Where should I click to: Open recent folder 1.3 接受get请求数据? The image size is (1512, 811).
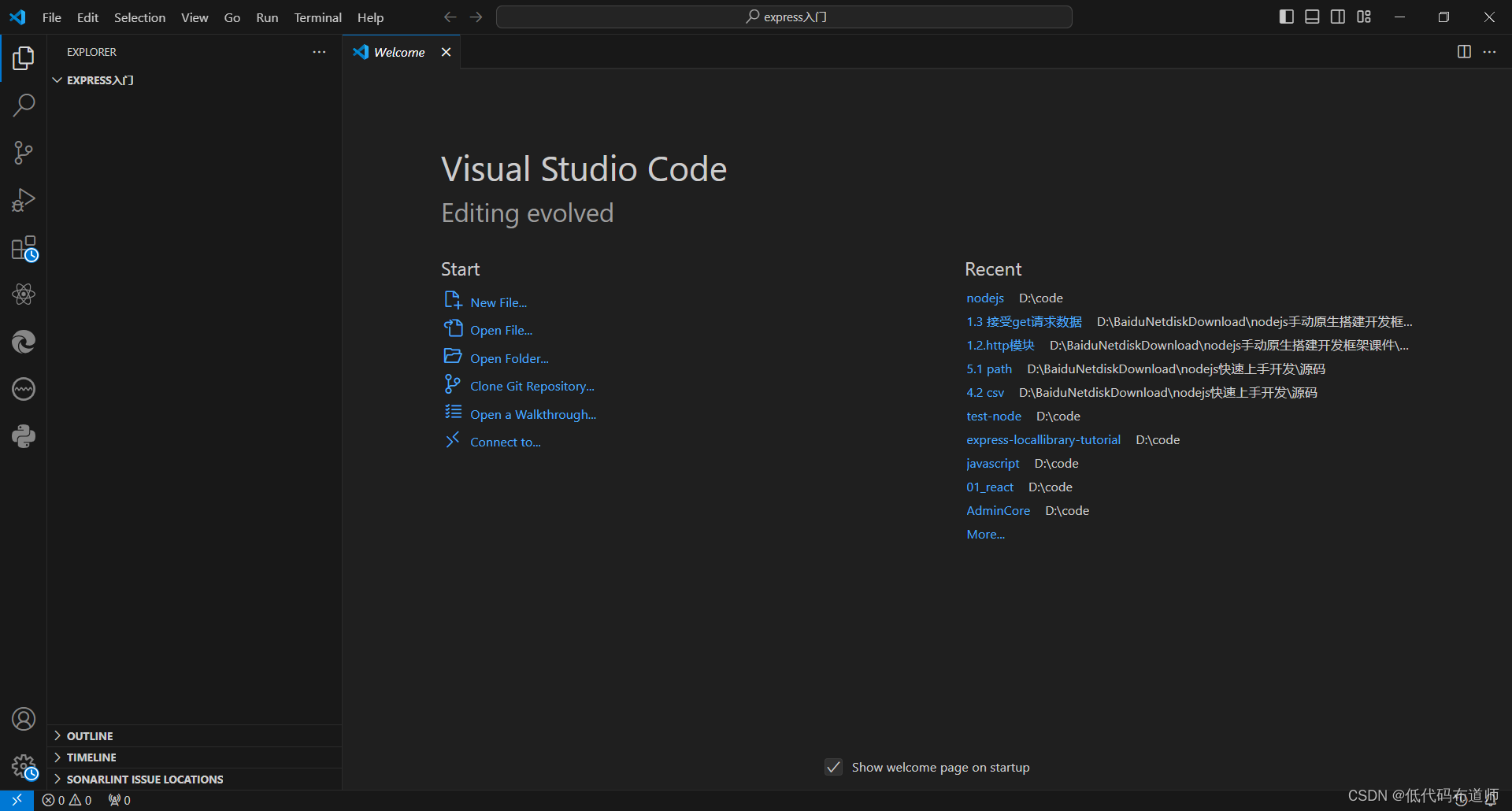pos(1024,321)
